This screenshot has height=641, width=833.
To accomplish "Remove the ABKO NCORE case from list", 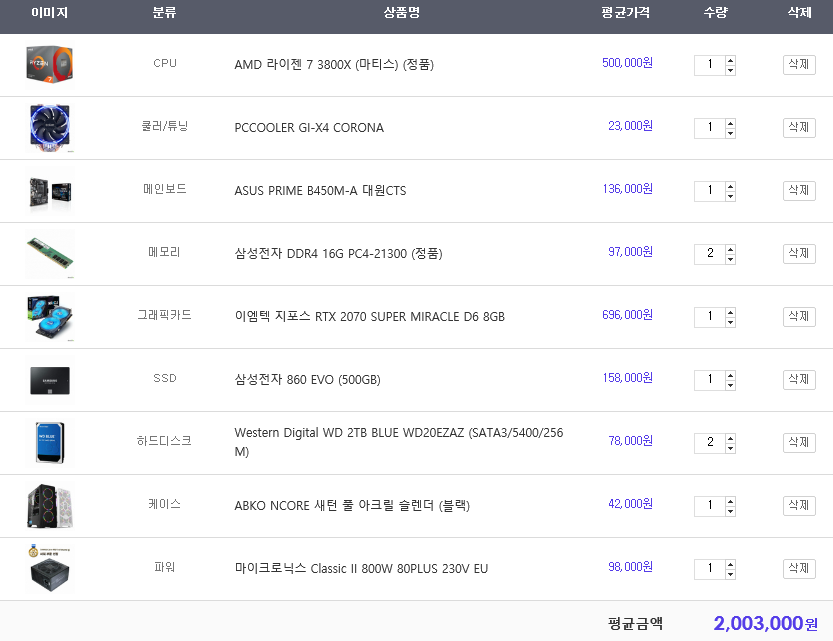I will click(x=799, y=505).
